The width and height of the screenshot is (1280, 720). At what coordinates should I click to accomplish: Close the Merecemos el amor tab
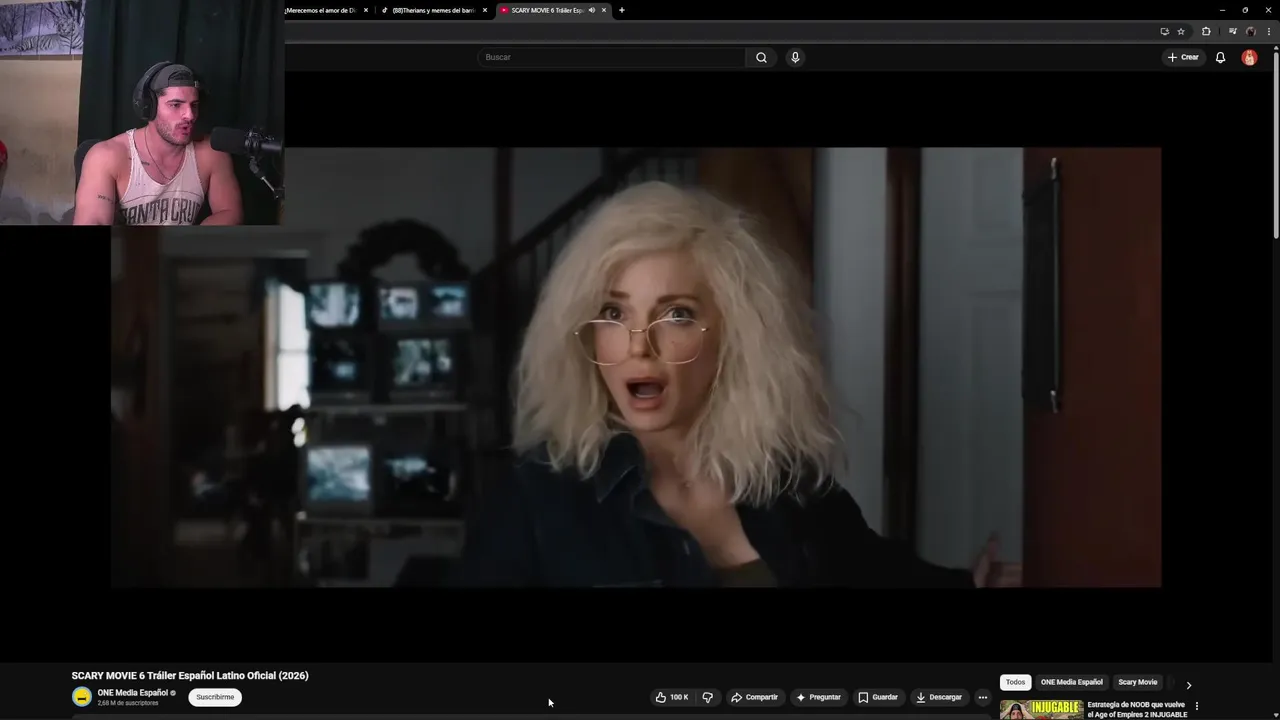pyautogui.click(x=366, y=10)
